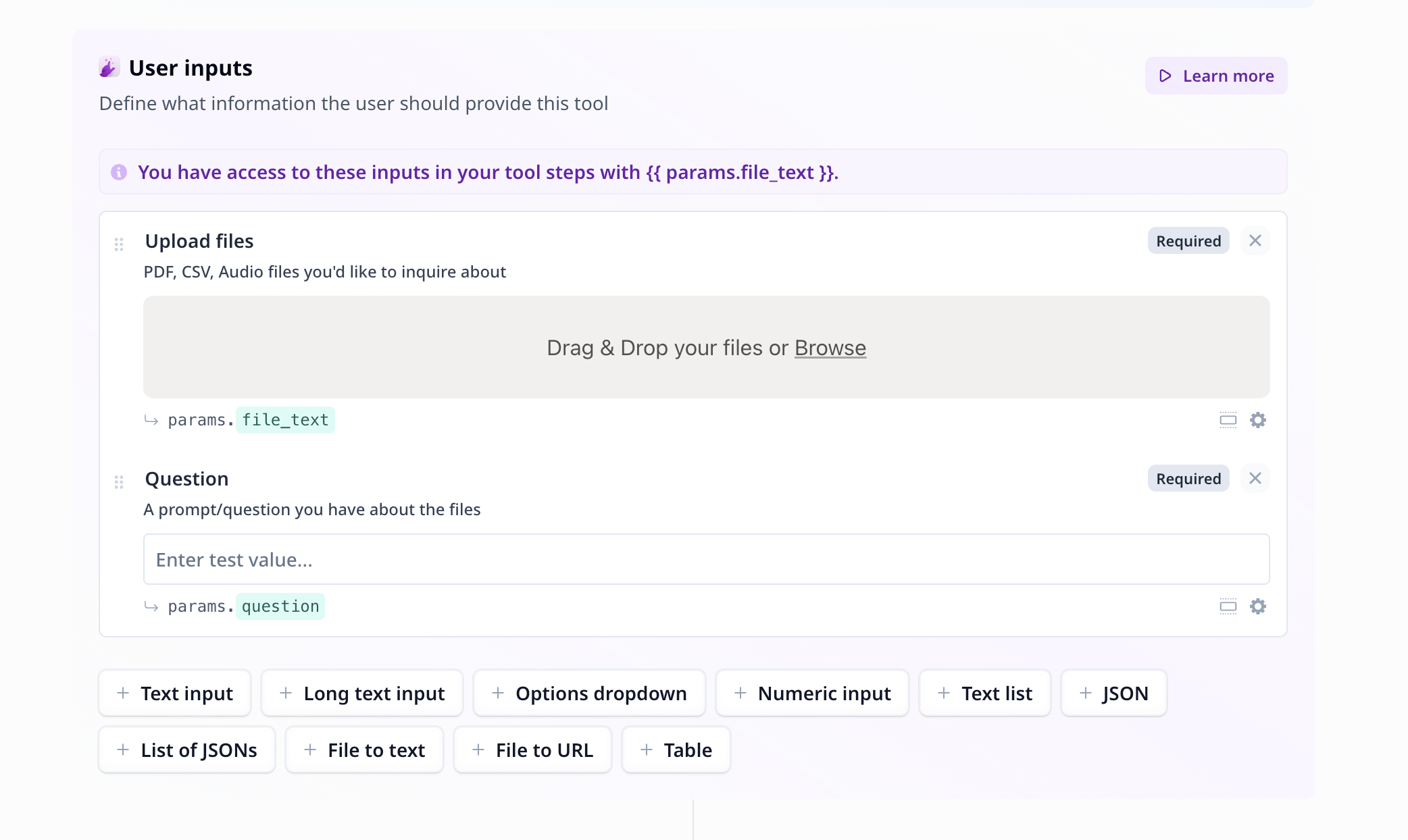Image resolution: width=1408 pixels, height=840 pixels.
Task: Click the settings gear icon for file_text input
Action: (x=1258, y=419)
